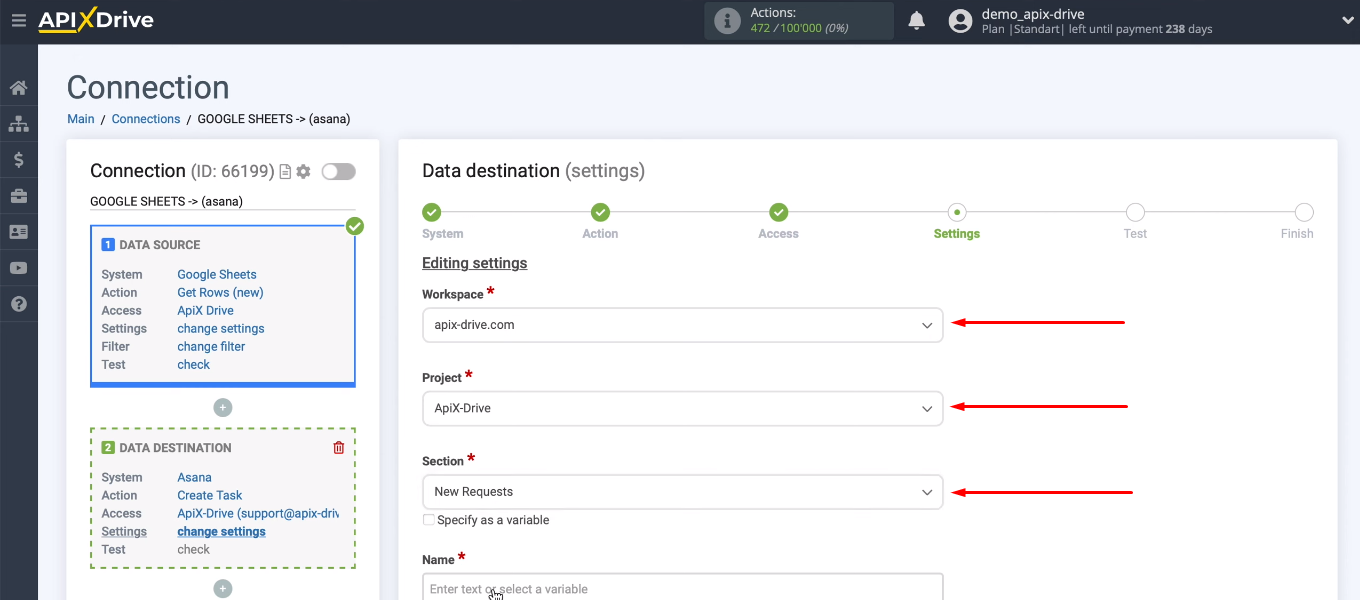Click DATA SOURCE block title
This screenshot has width=1360, height=600.
pos(160,245)
